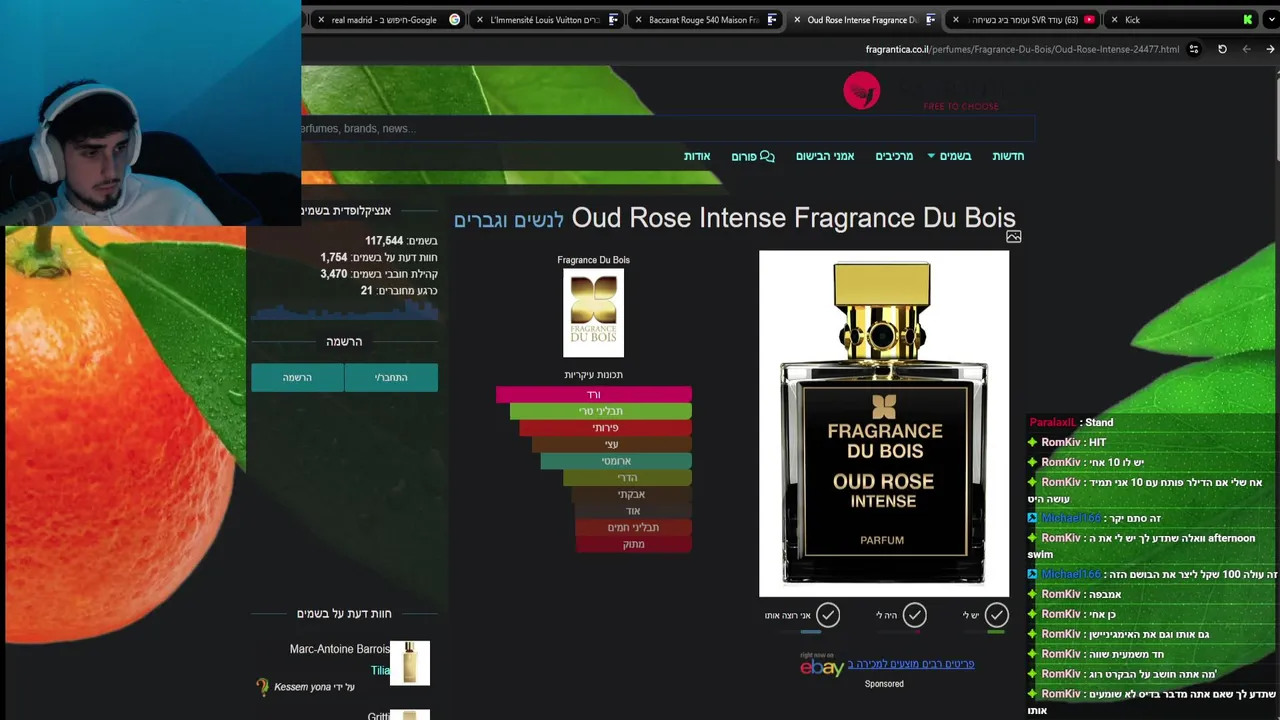Click the Google favicon on the real madrid tab
Viewport: 1280px width, 720px height.
(455, 19)
